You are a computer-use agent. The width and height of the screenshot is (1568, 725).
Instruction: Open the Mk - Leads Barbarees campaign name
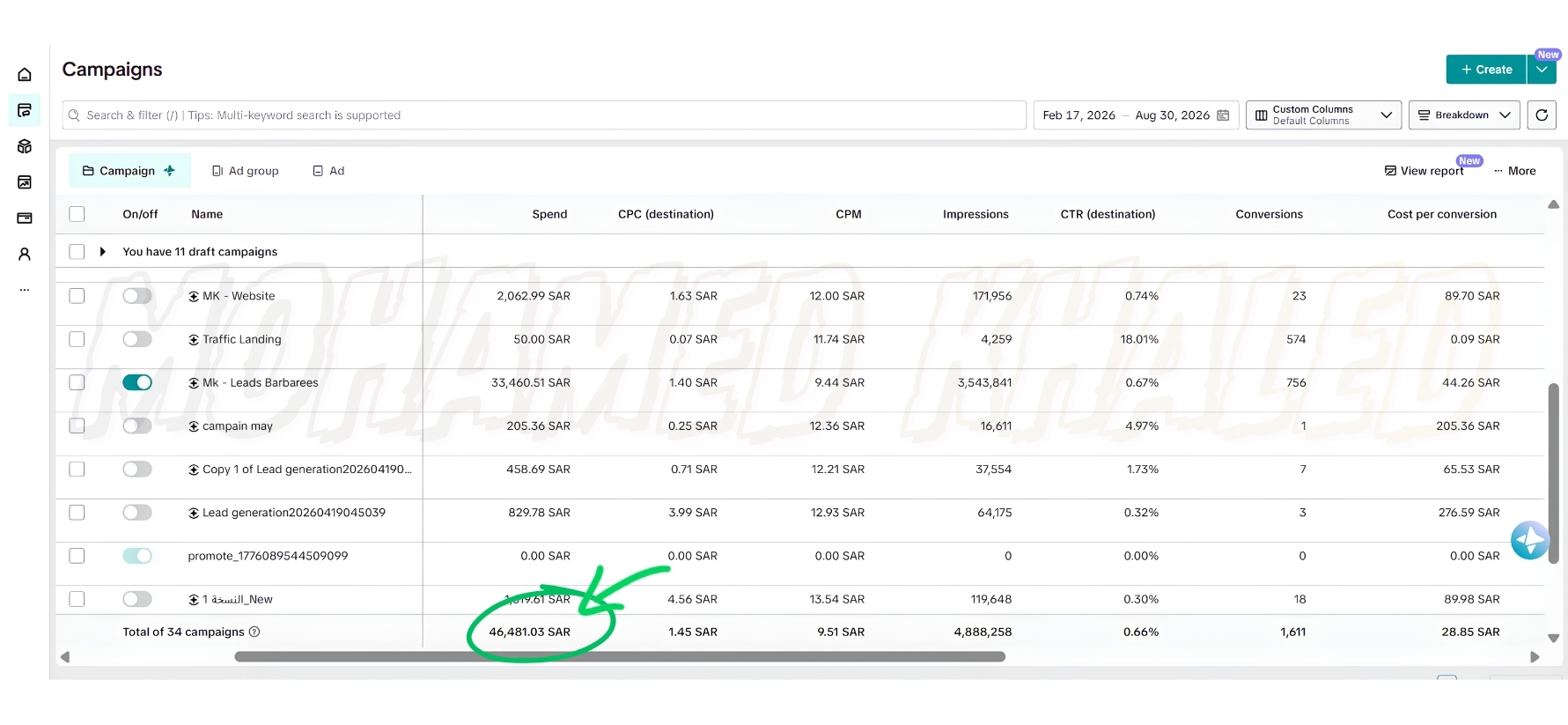(261, 382)
